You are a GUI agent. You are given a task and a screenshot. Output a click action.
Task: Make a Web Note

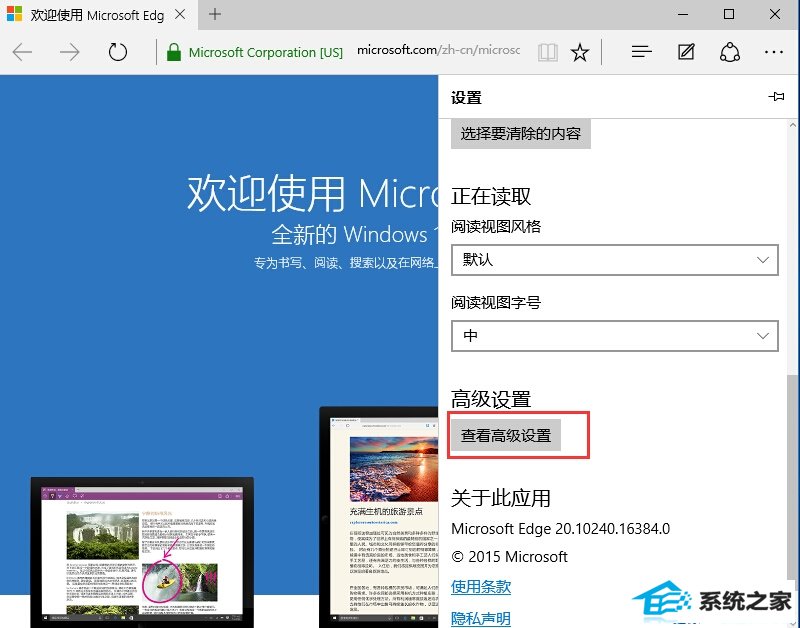[686, 52]
